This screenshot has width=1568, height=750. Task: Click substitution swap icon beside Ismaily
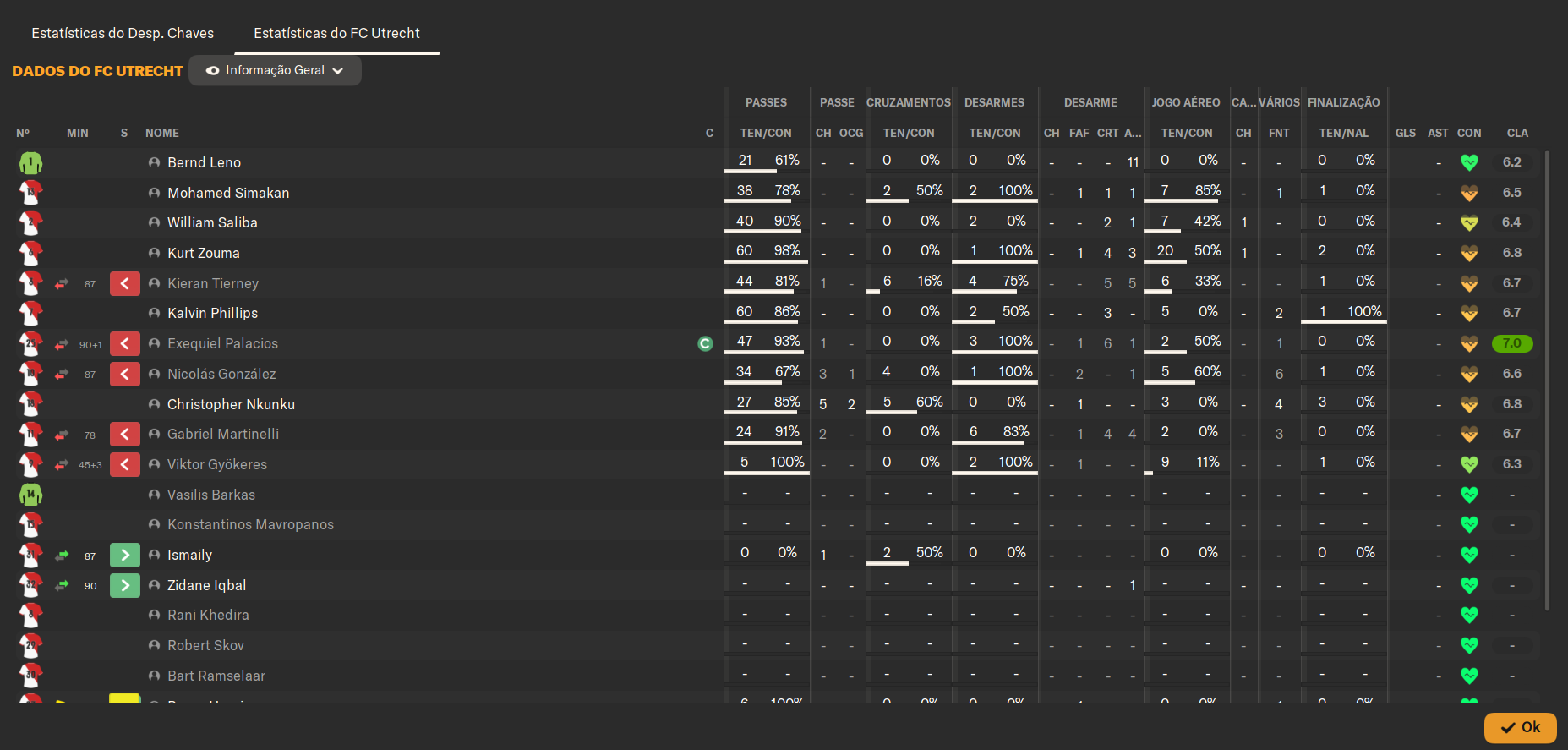pyautogui.click(x=62, y=556)
